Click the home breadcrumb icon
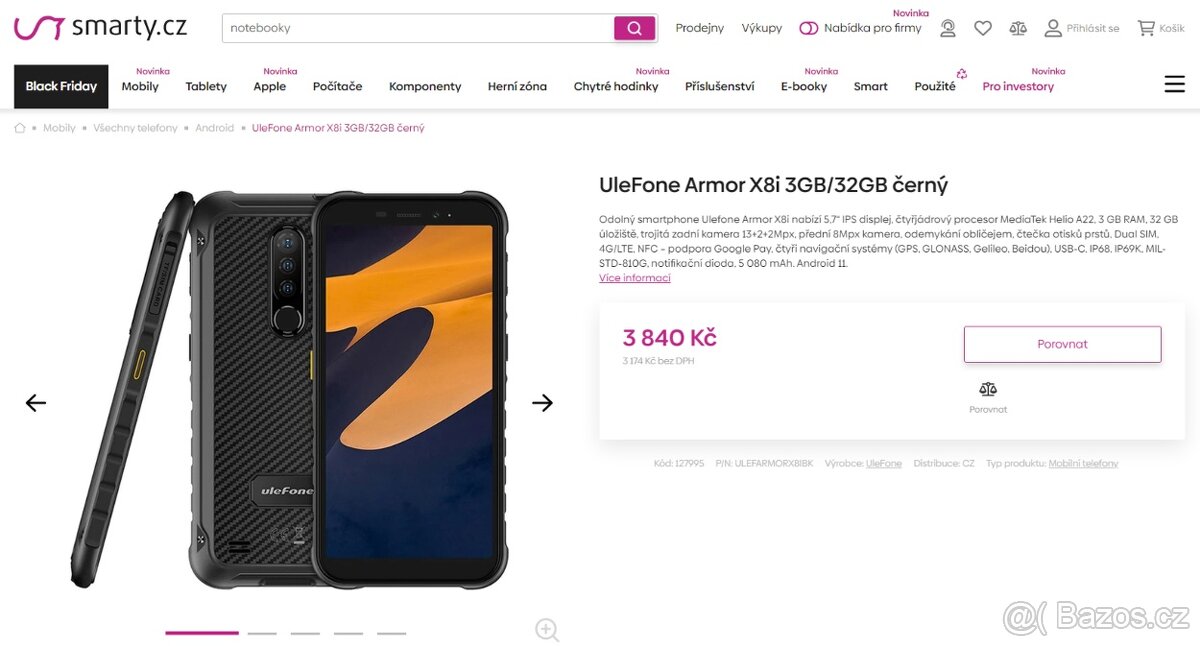The width and height of the screenshot is (1200, 646). pos(19,127)
